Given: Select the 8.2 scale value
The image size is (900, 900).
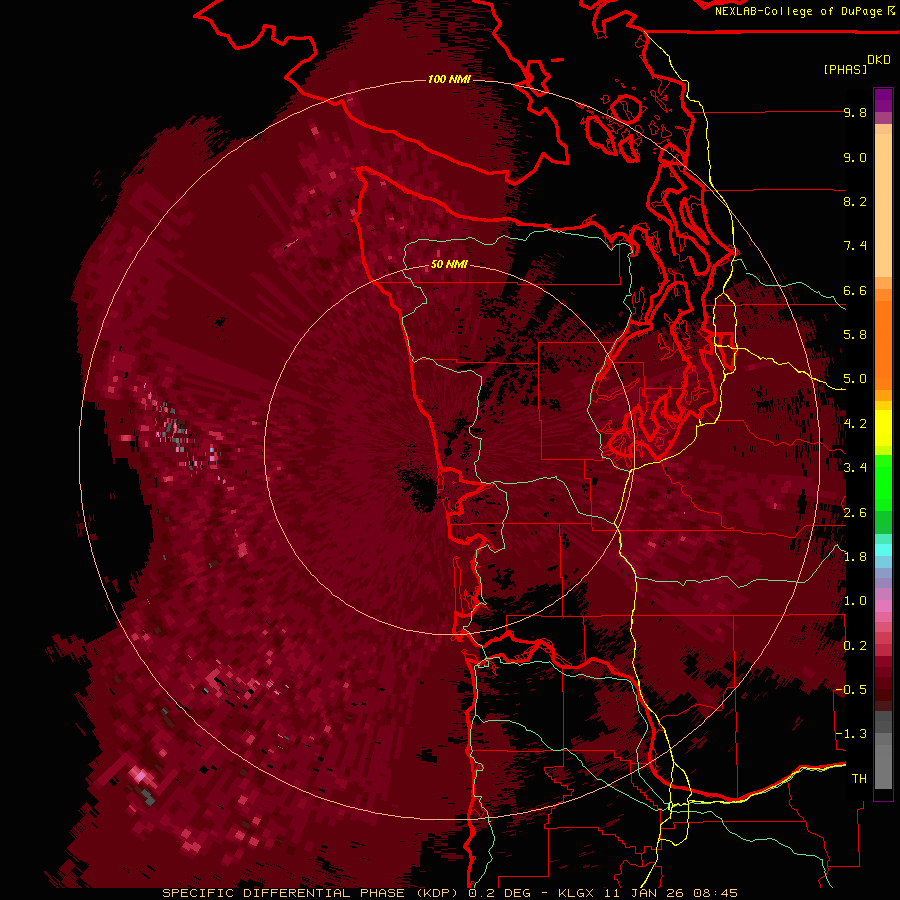Looking at the screenshot, I should coord(855,201).
